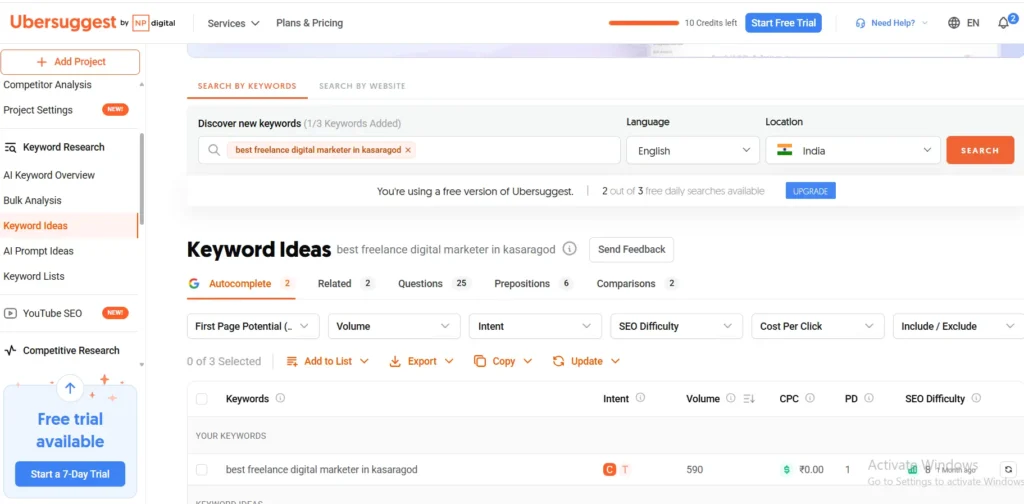Open Plans & Pricing link

[x=310, y=23]
